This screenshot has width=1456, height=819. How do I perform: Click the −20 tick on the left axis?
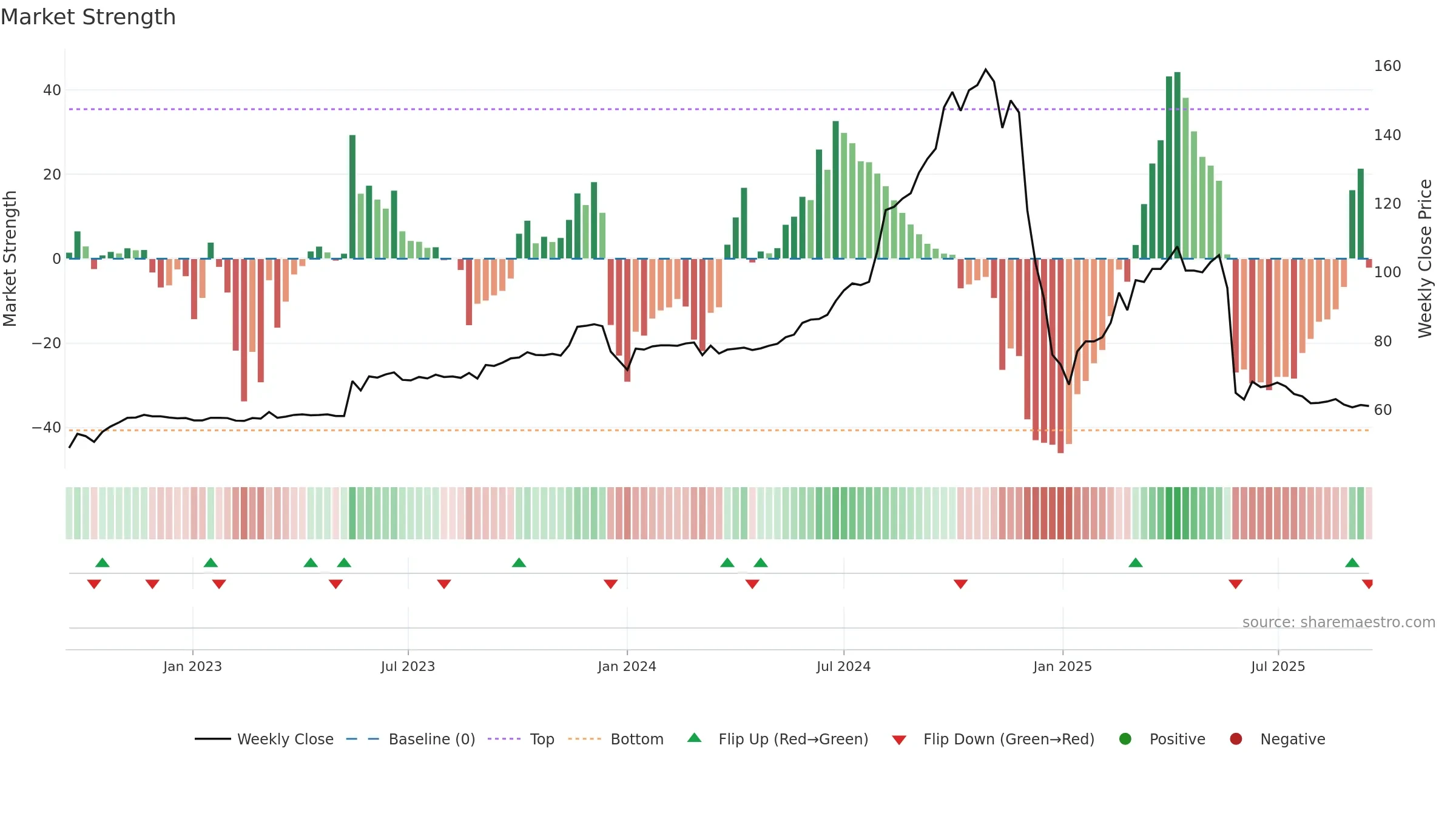(x=47, y=343)
